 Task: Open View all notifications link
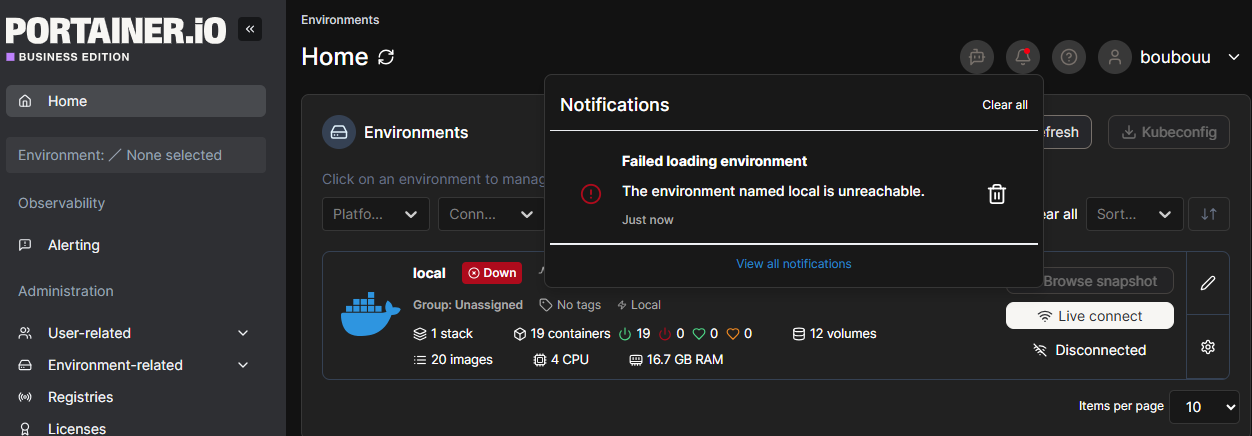click(x=793, y=264)
